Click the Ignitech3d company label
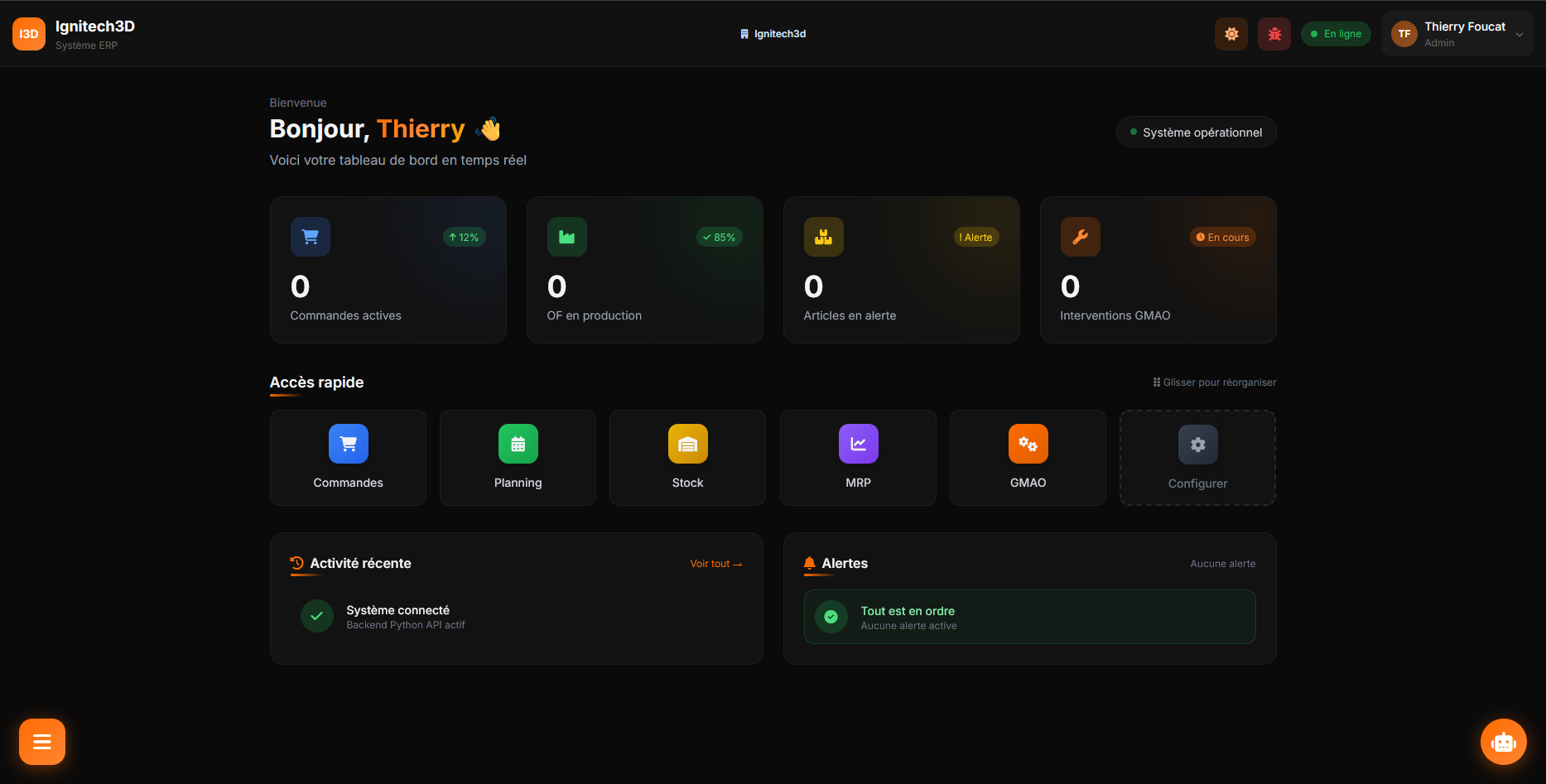 point(773,34)
